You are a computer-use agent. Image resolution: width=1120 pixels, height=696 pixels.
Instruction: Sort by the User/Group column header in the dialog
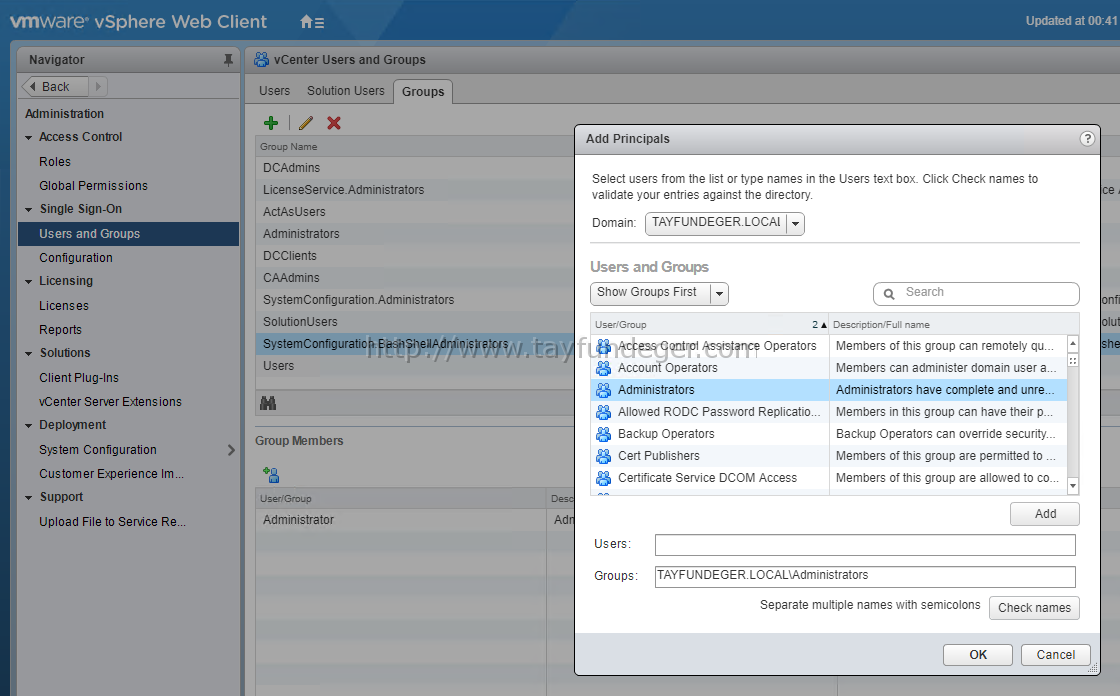pyautogui.click(x=709, y=324)
